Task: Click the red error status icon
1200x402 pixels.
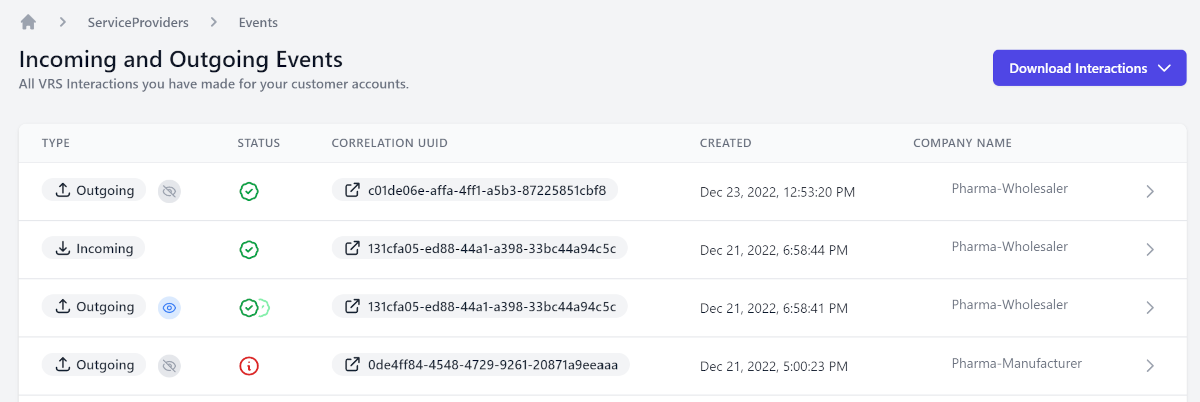Action: [x=249, y=366]
